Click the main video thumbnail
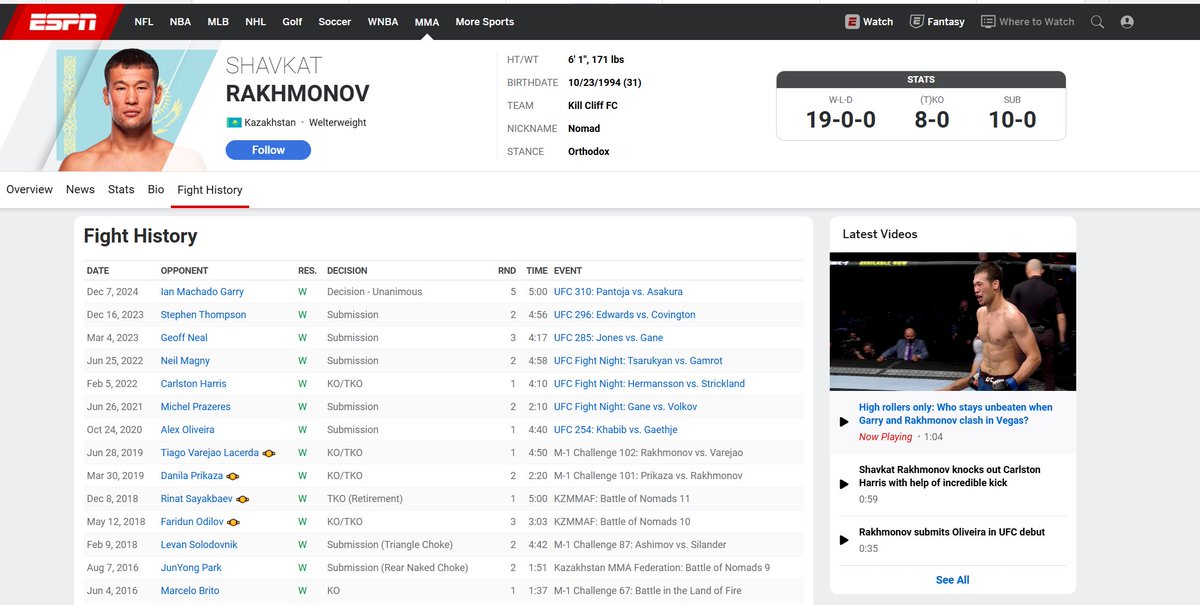This screenshot has width=1200, height=605. [x=953, y=321]
